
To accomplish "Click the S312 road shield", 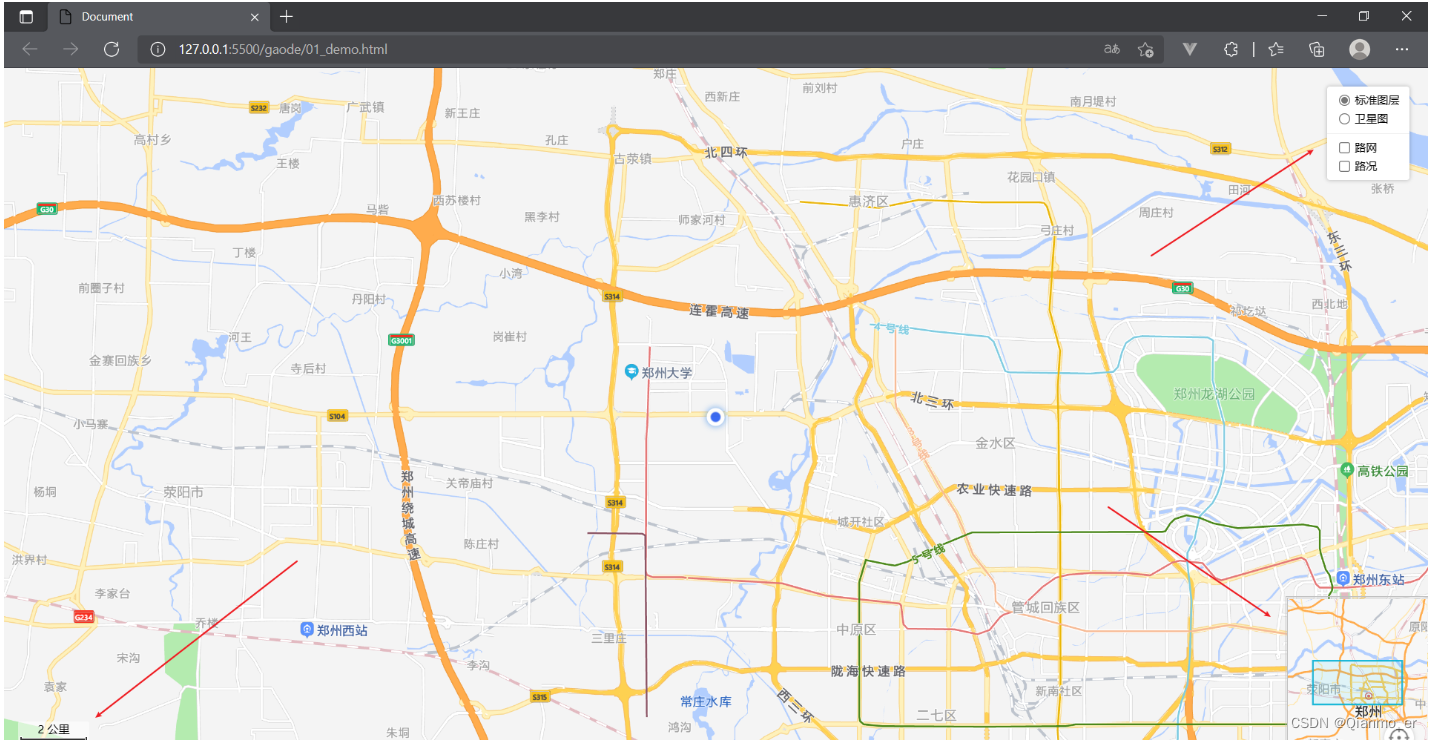I will click(x=1219, y=148).
